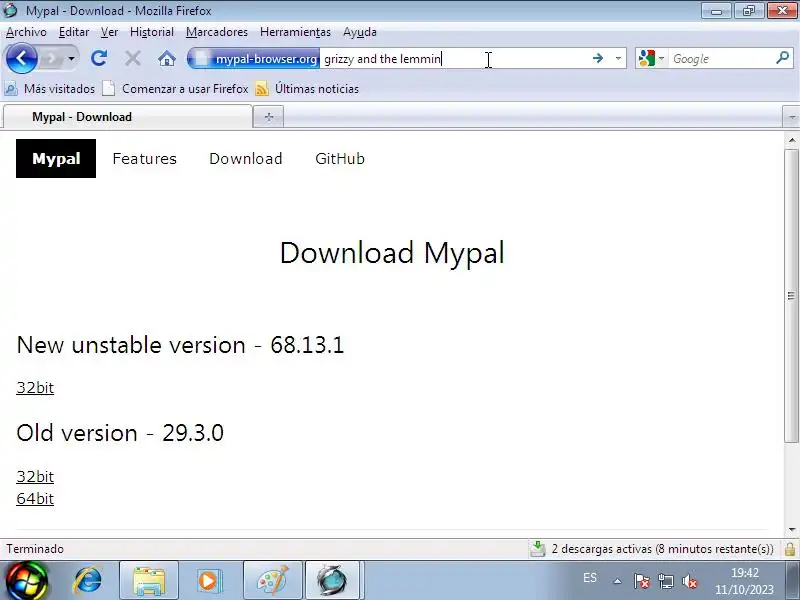Click the 'Terminado' status bar text

click(x=35, y=549)
